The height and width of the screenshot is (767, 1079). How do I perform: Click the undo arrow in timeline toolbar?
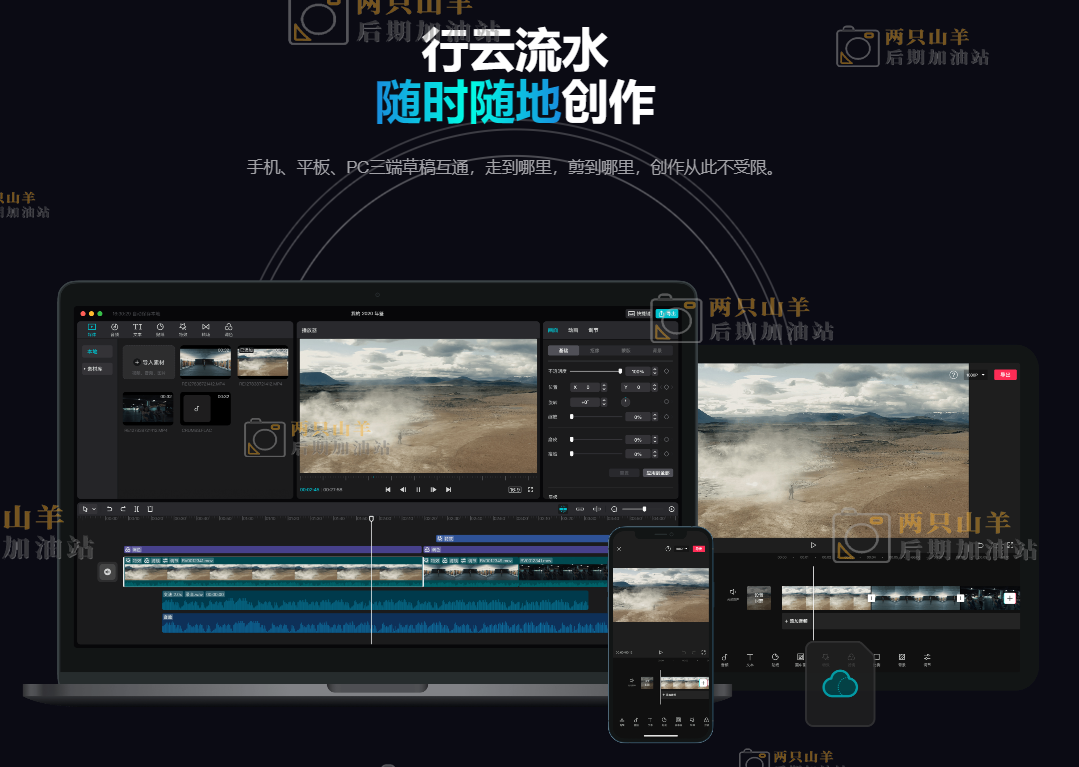pos(109,509)
